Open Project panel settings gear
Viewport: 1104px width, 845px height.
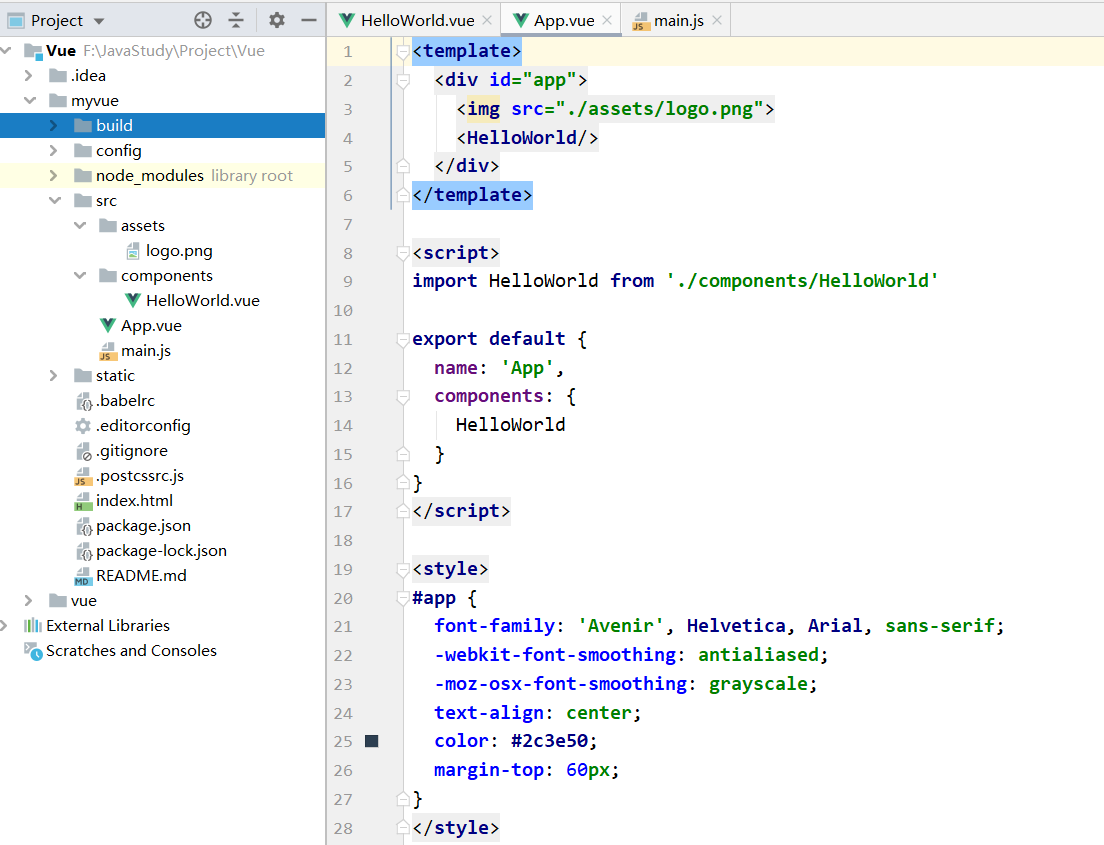277,20
